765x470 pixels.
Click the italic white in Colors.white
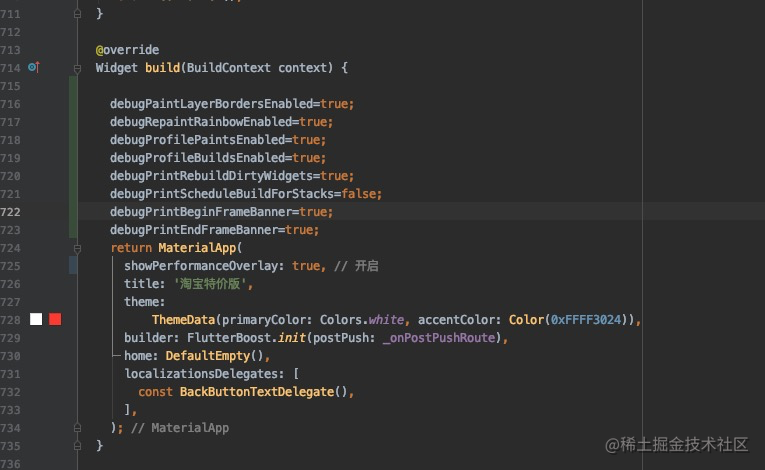click(386, 320)
